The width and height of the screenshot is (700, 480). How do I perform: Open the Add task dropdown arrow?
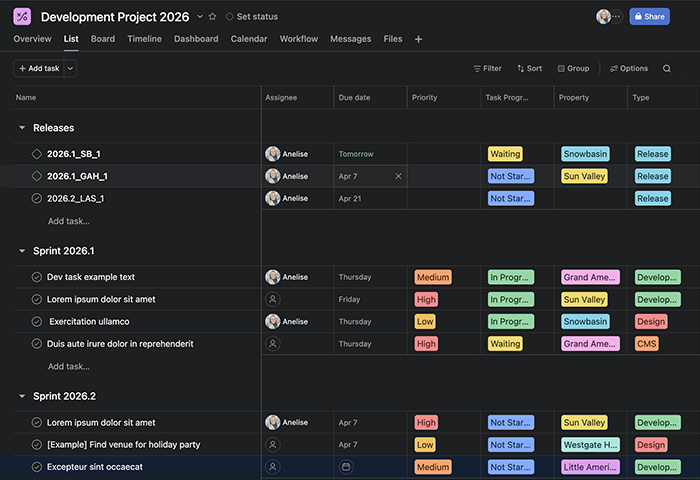click(x=70, y=69)
